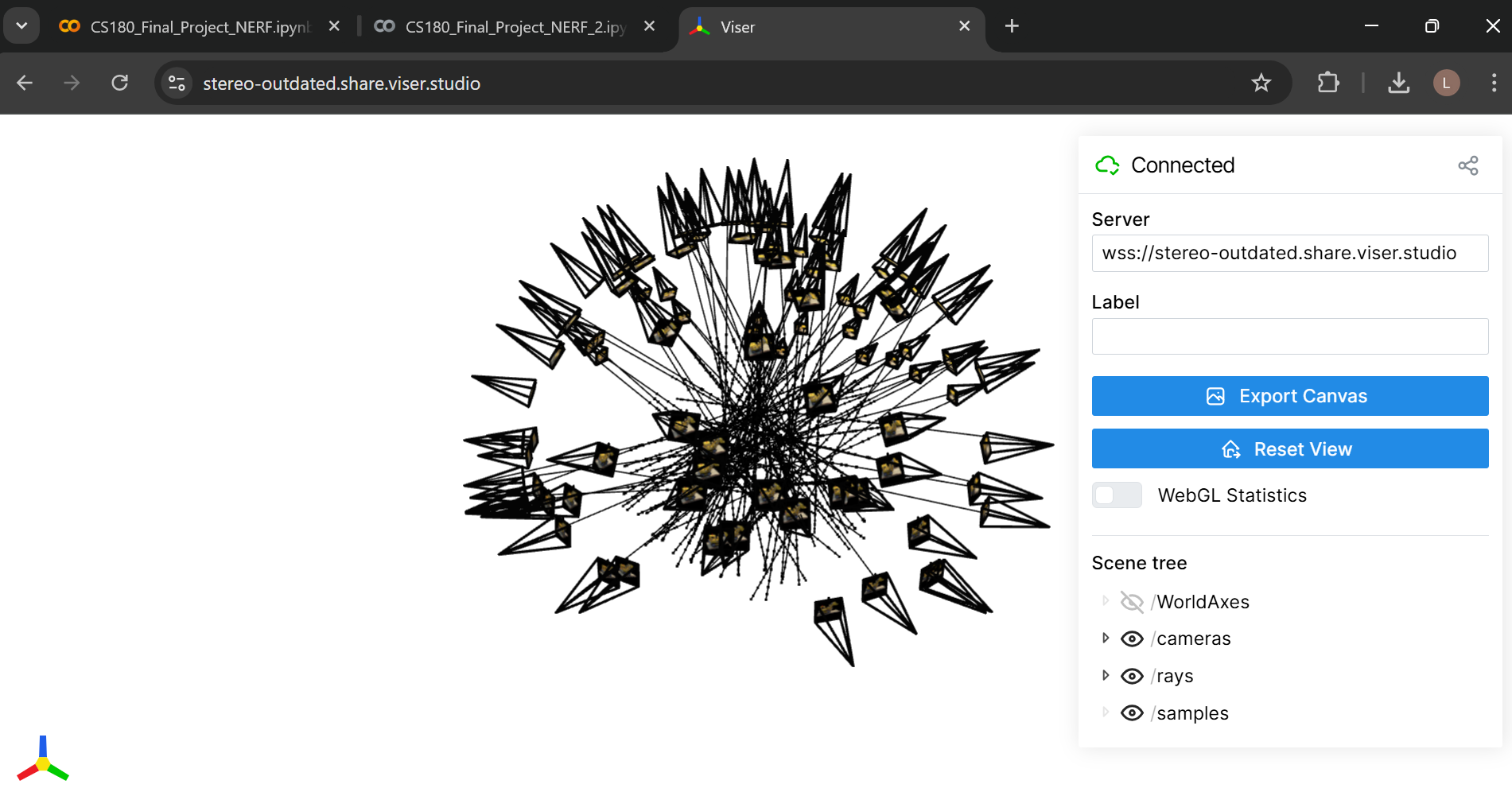Screen dimensions: 1512x788
Task: Show the hidden WorldAxes node
Action: (1131, 602)
